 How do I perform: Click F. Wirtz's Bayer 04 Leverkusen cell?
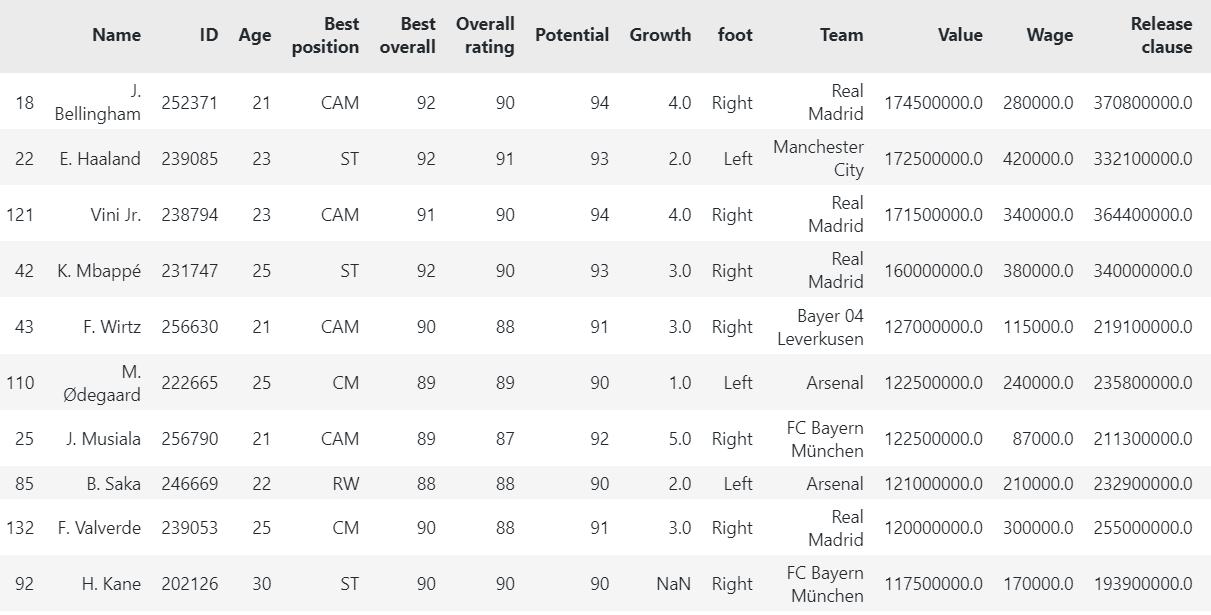[820, 327]
